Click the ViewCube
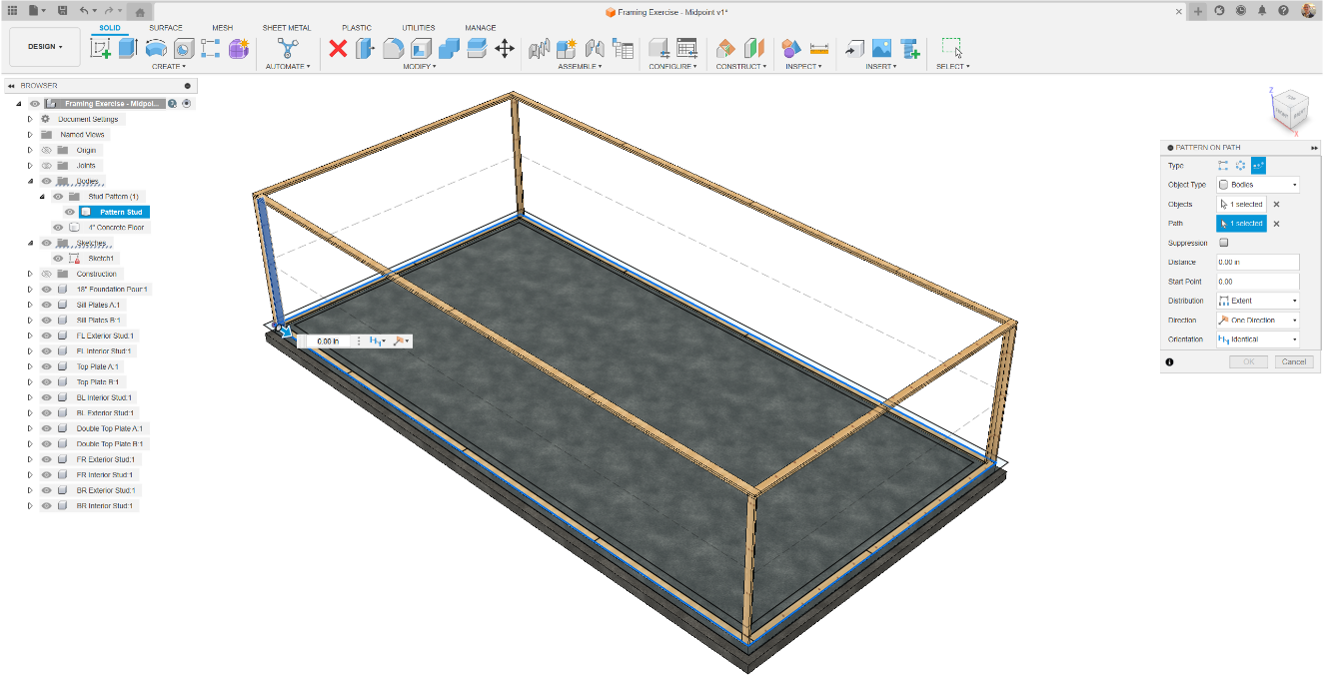1326x681 pixels. point(1288,110)
